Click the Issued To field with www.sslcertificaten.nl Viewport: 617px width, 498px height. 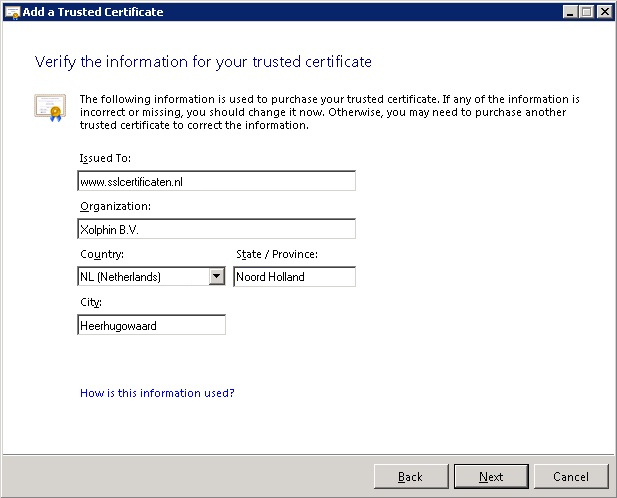point(215,181)
